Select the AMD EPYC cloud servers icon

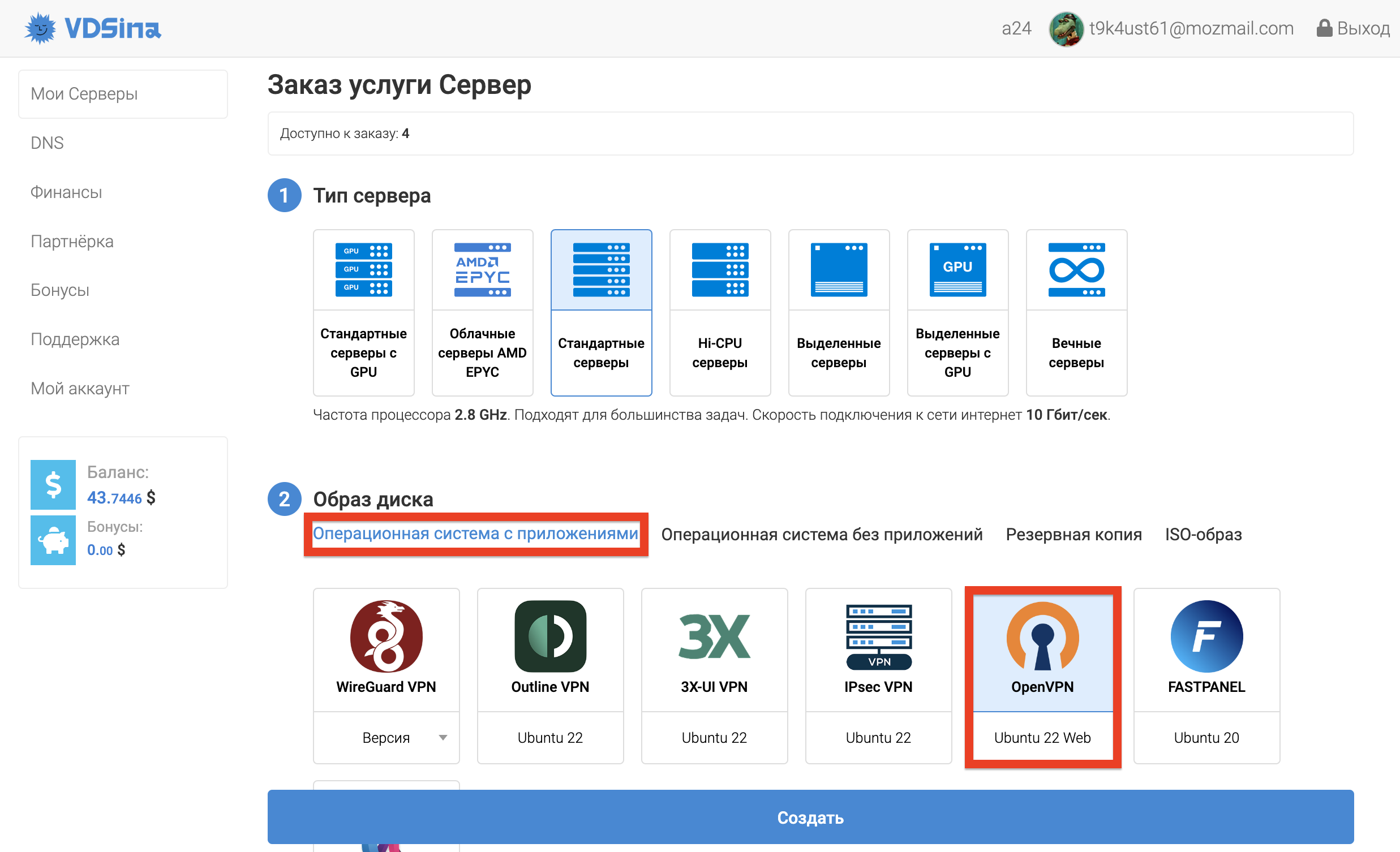click(x=482, y=269)
